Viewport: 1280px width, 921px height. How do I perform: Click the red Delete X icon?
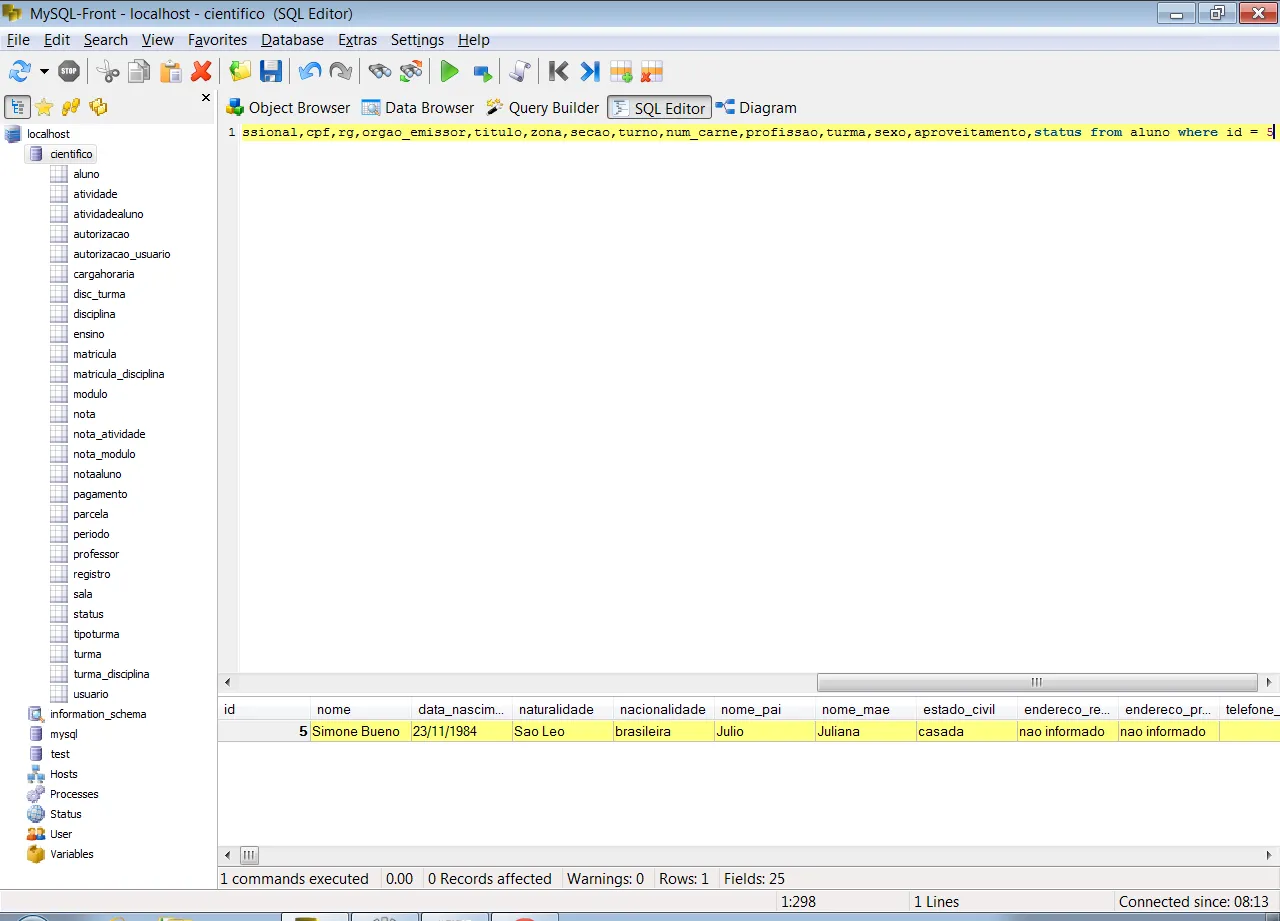click(x=201, y=71)
